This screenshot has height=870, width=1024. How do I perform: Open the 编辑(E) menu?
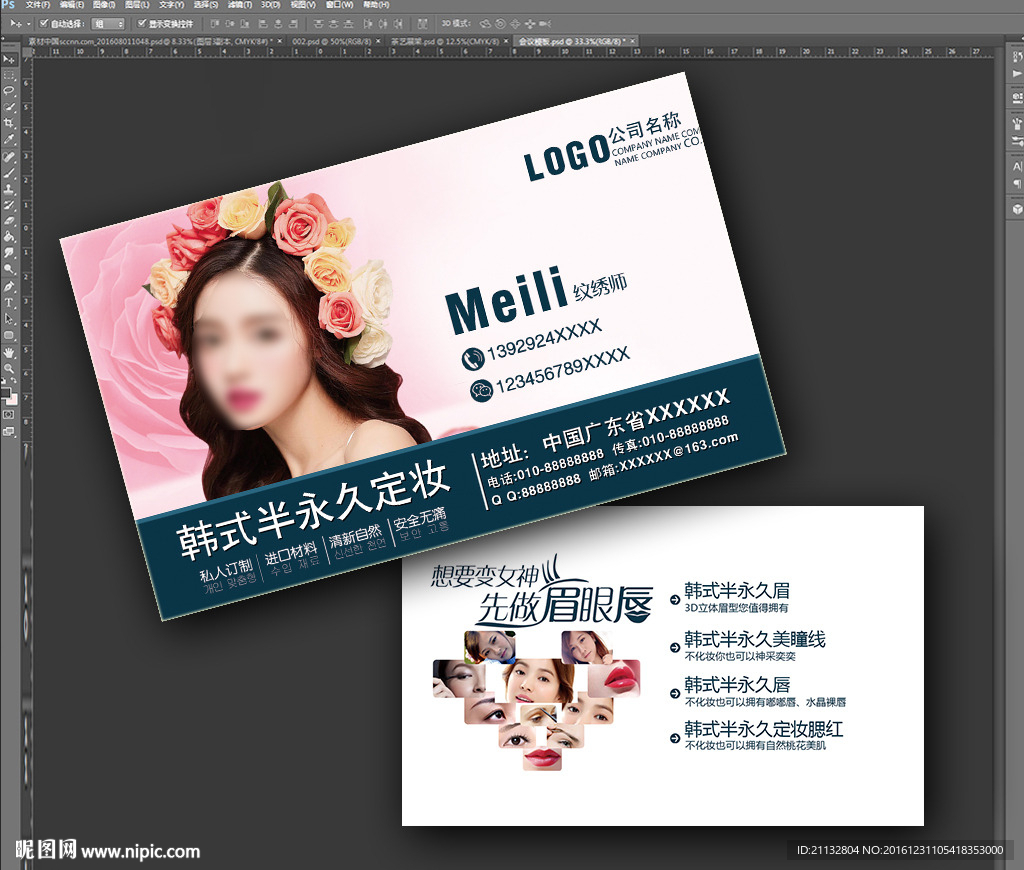point(72,5)
